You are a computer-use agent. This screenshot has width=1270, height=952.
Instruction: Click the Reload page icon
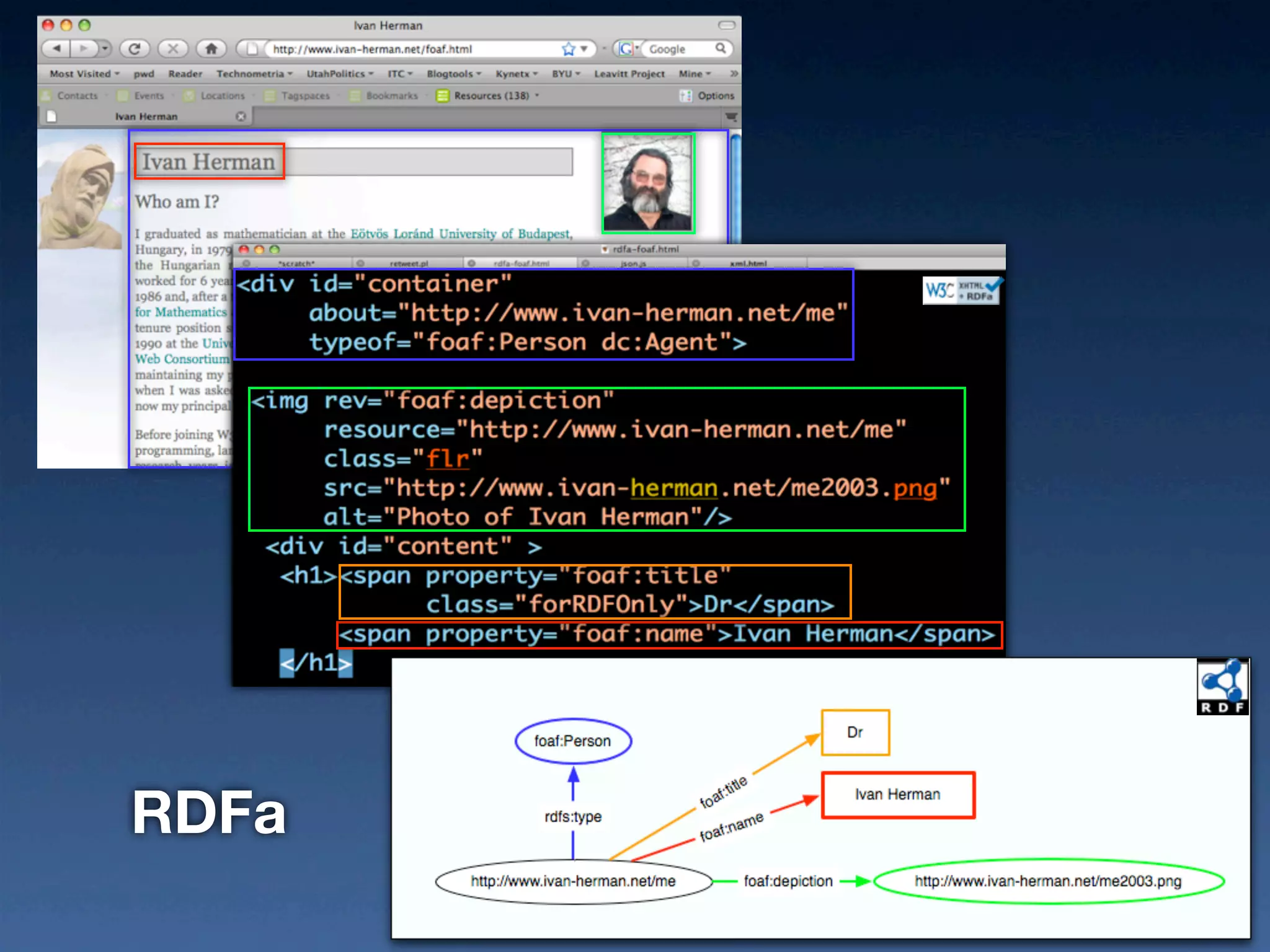click(x=135, y=48)
